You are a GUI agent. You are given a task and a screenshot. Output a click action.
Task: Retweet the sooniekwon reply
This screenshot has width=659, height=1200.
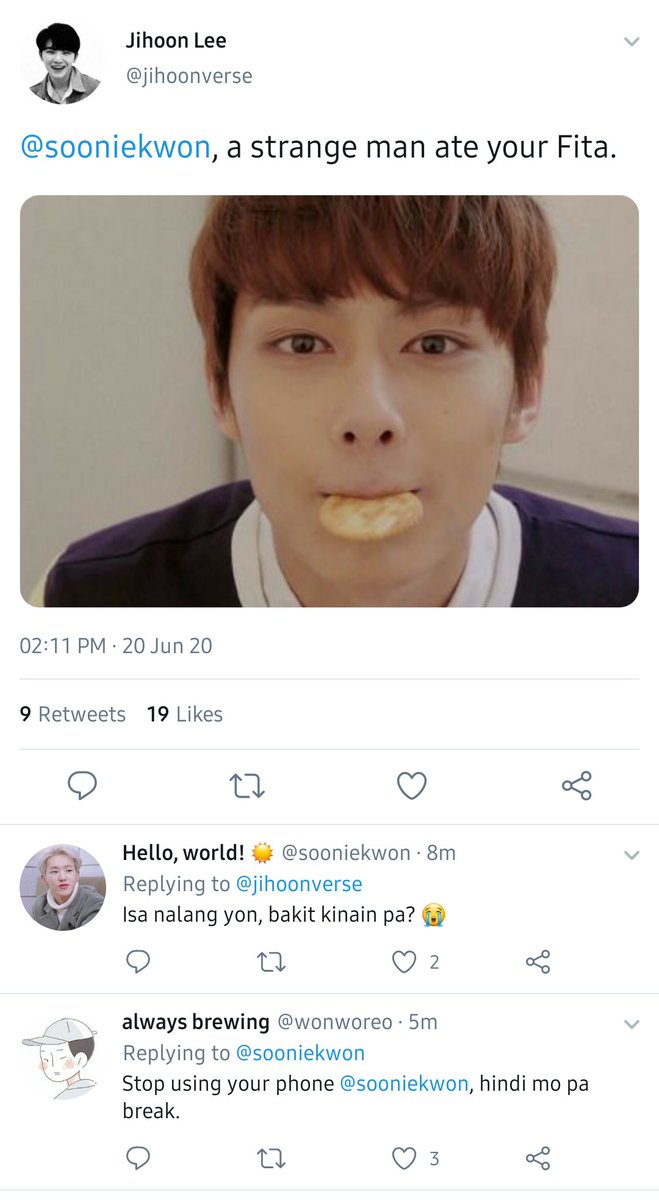pos(272,962)
